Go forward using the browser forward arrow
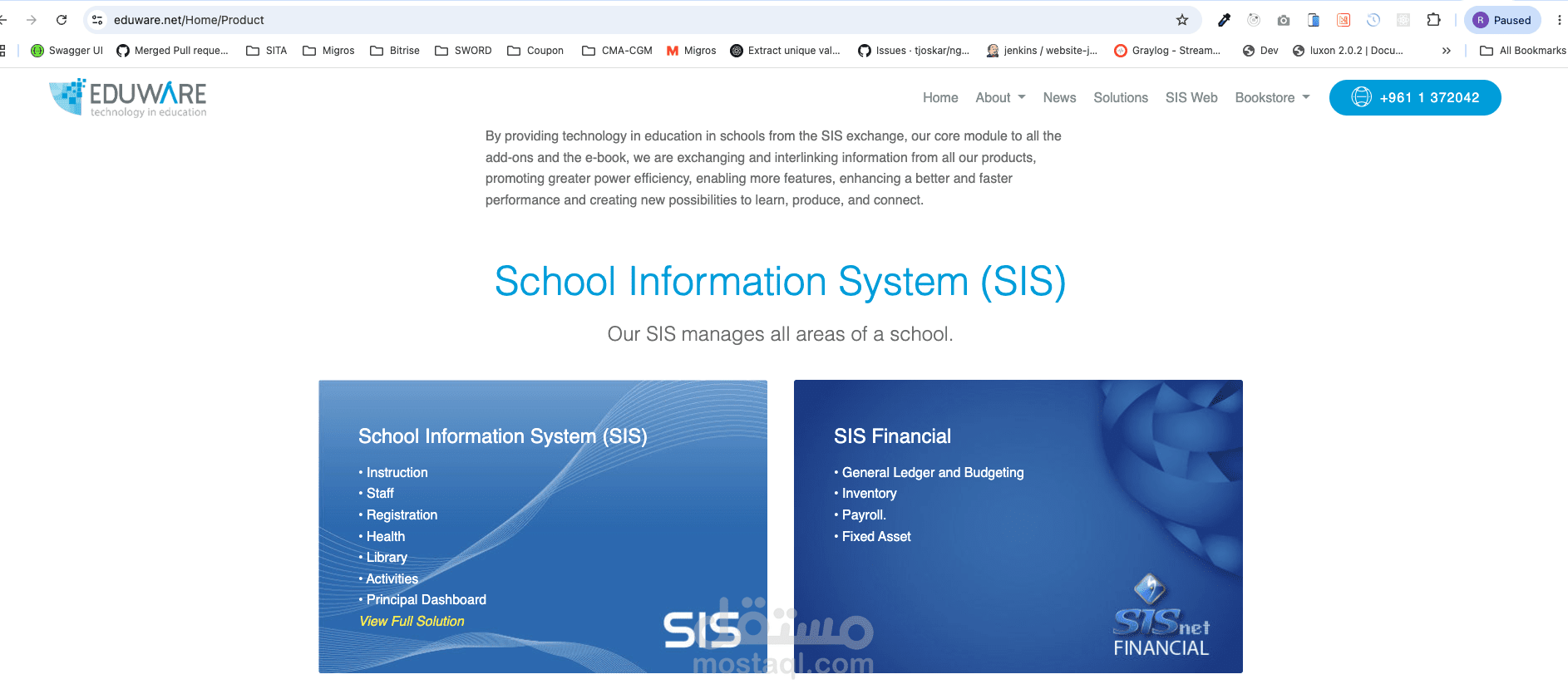 click(x=32, y=20)
